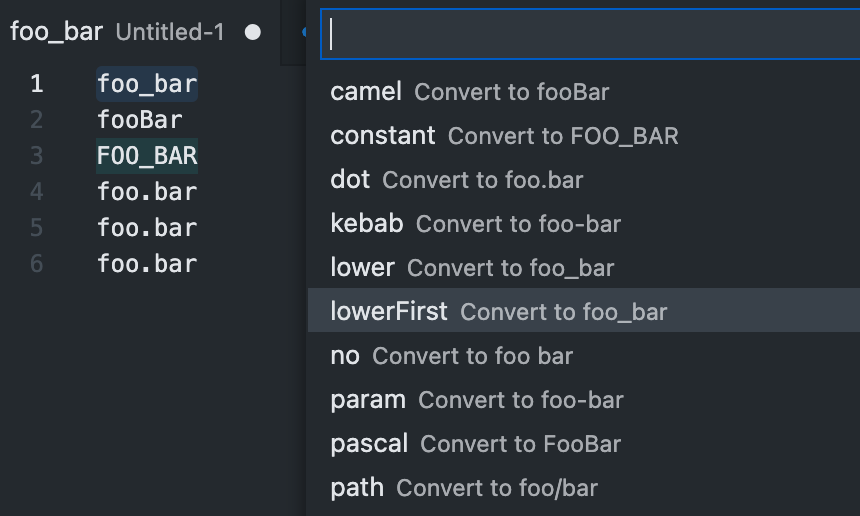Focus the command palette search field
Image resolution: width=860 pixels, height=516 pixels.
tap(590, 35)
